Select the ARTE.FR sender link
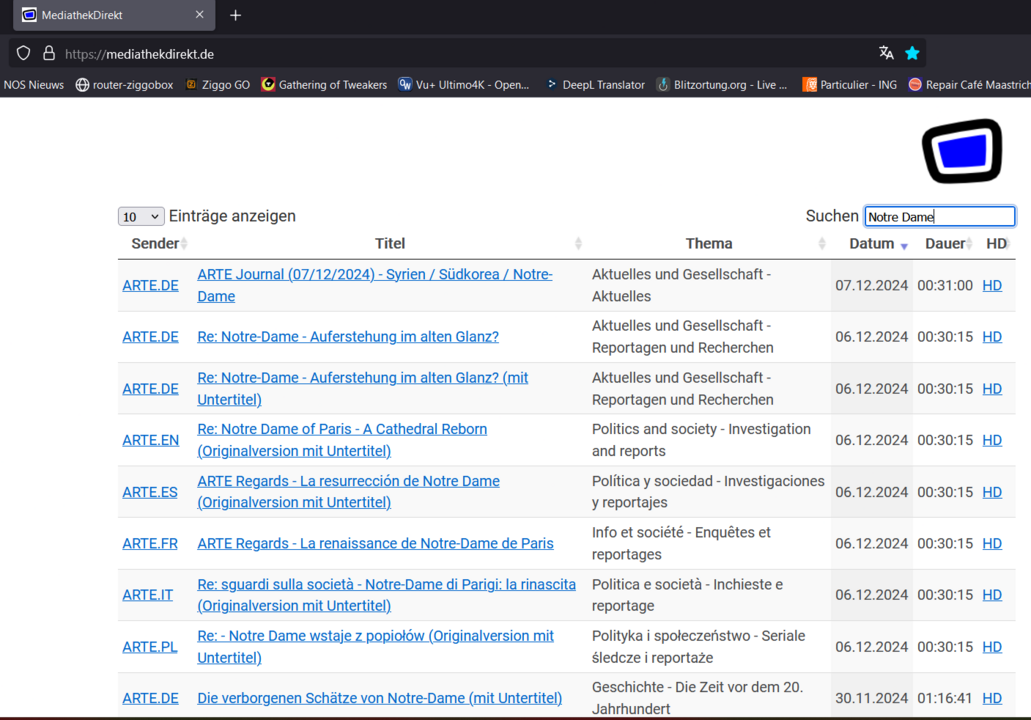 [150, 543]
